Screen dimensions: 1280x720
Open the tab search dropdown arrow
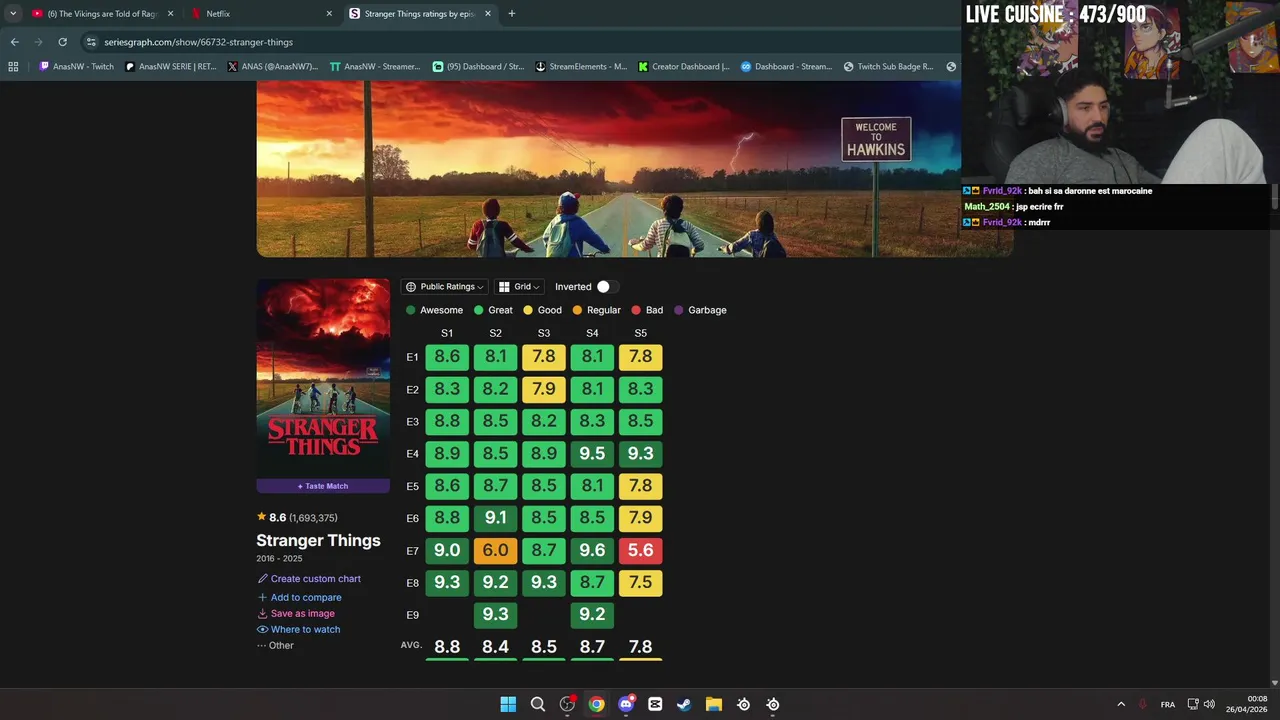13,14
